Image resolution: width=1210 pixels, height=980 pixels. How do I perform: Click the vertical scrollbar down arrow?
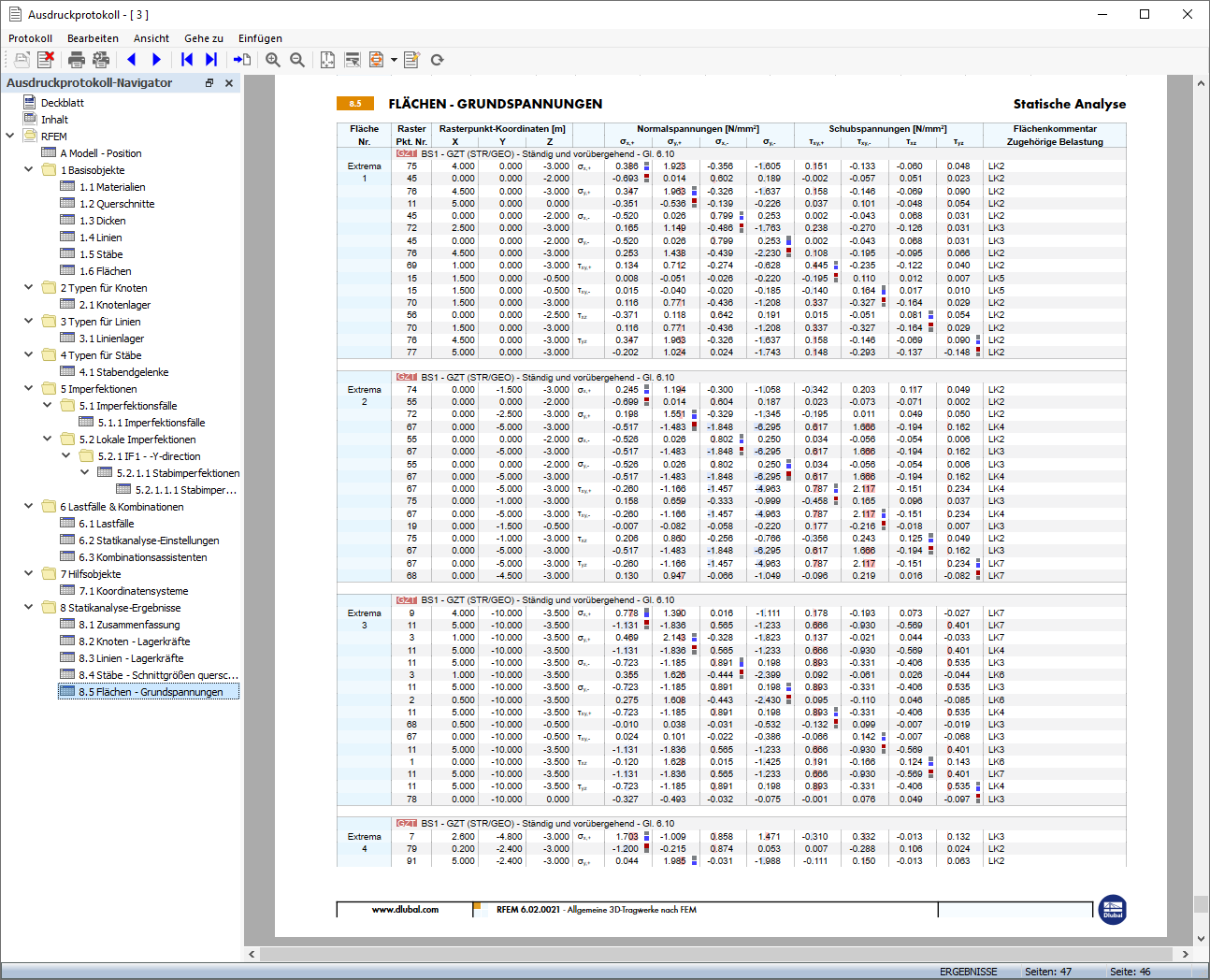pyautogui.click(x=1201, y=939)
